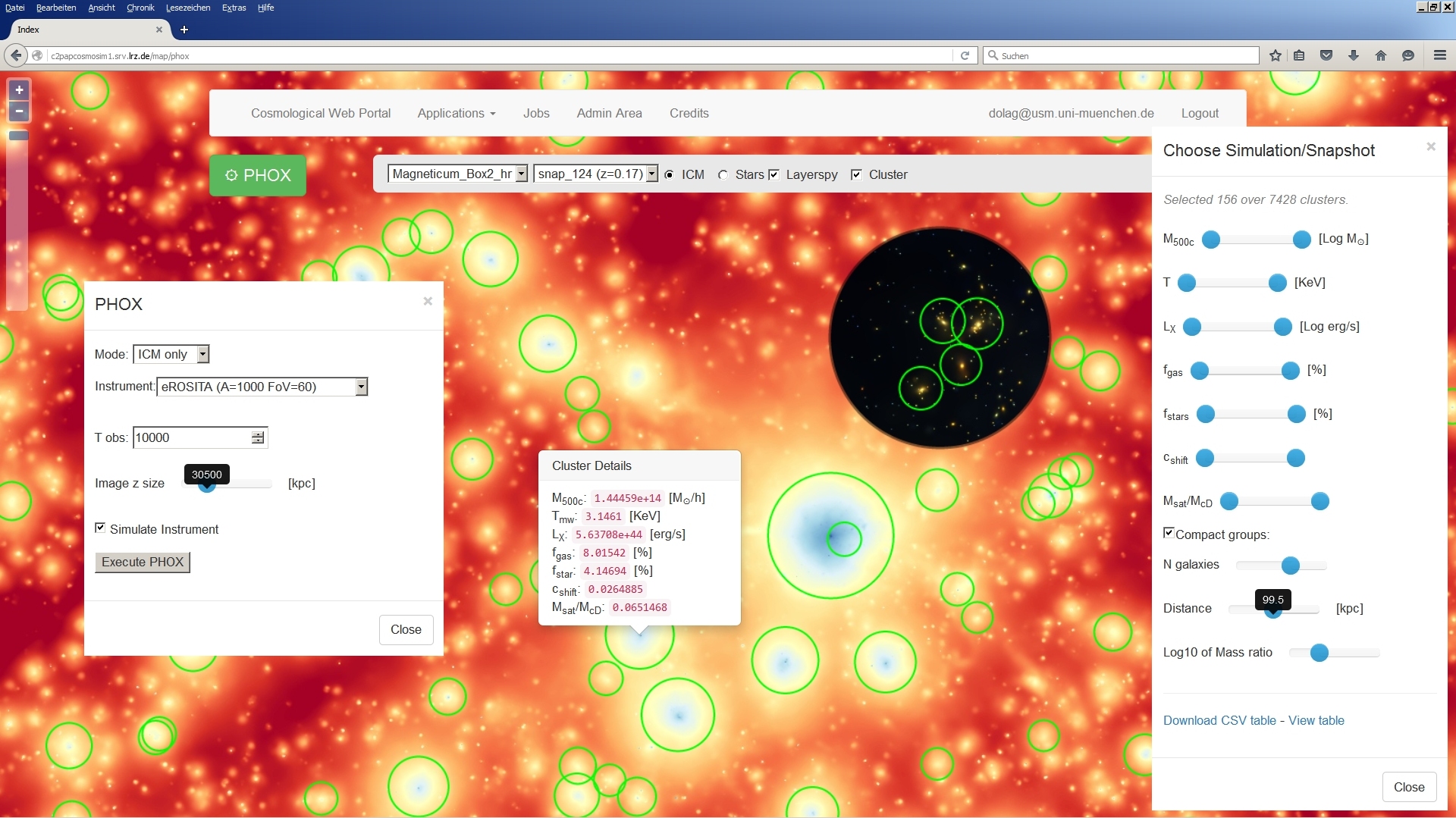Zoom in the map with plus button
The height and width of the screenshot is (818, 1456).
[x=19, y=89]
